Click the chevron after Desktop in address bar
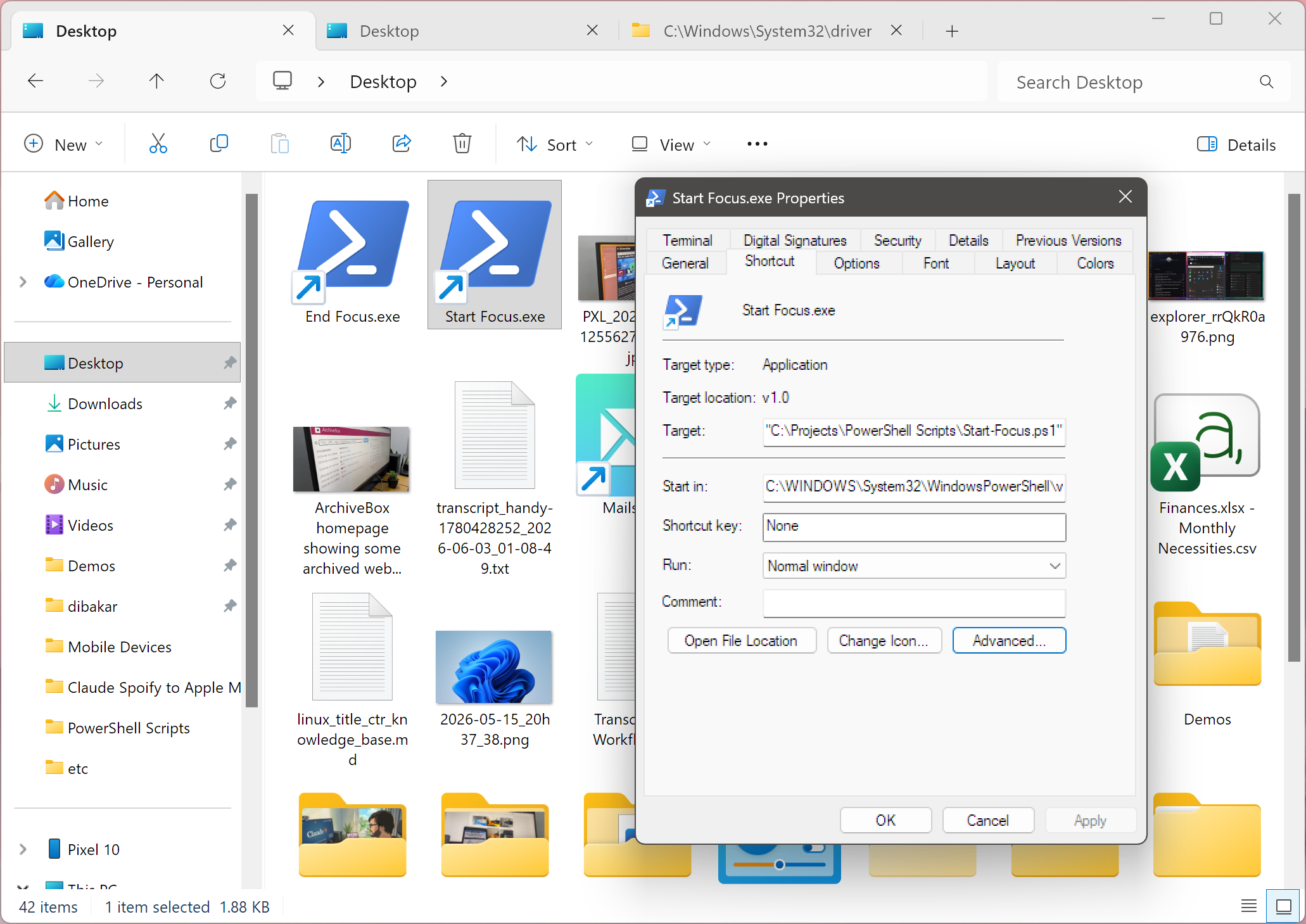 [x=443, y=81]
